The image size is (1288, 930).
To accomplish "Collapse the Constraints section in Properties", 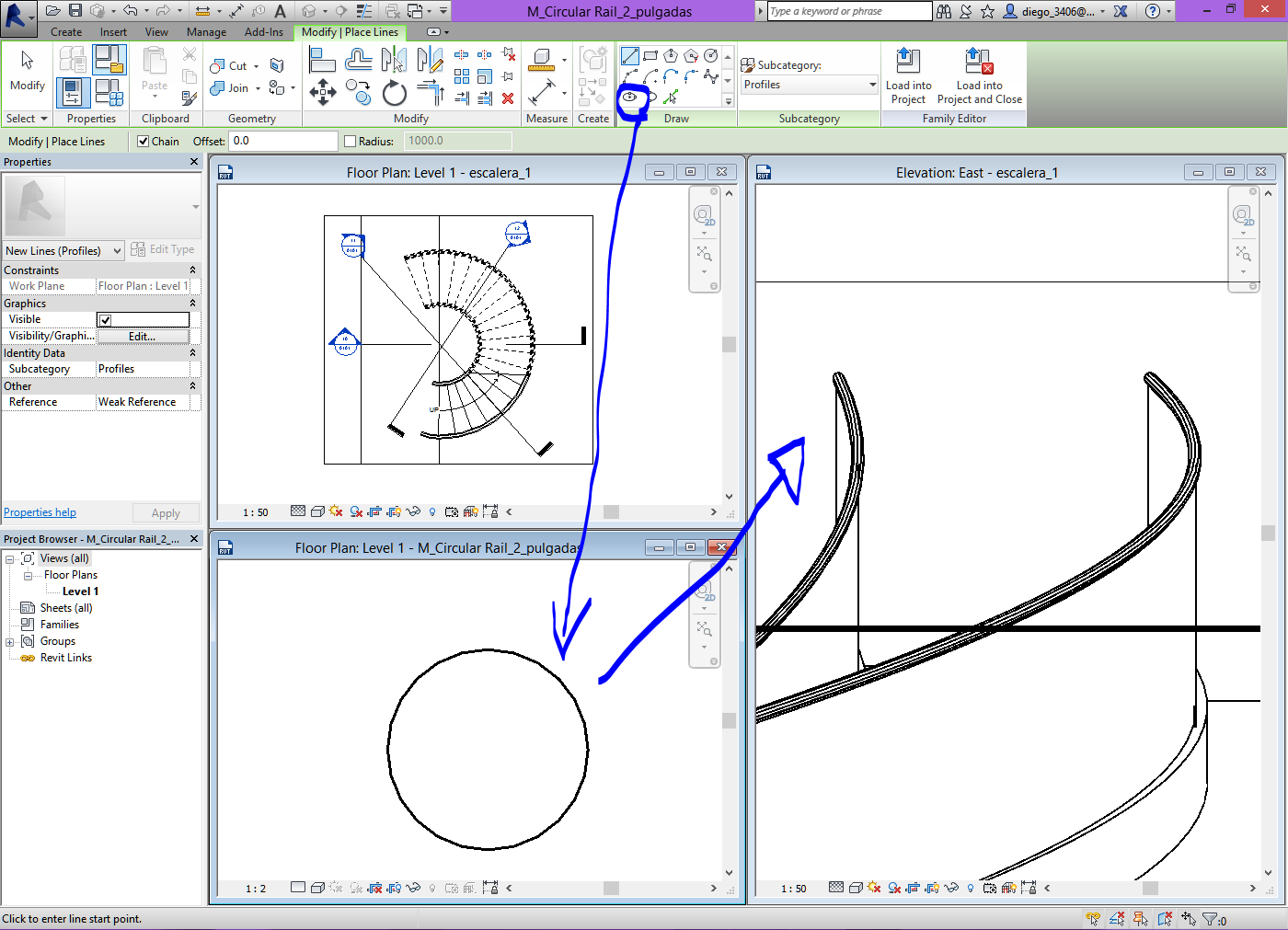I will (192, 270).
